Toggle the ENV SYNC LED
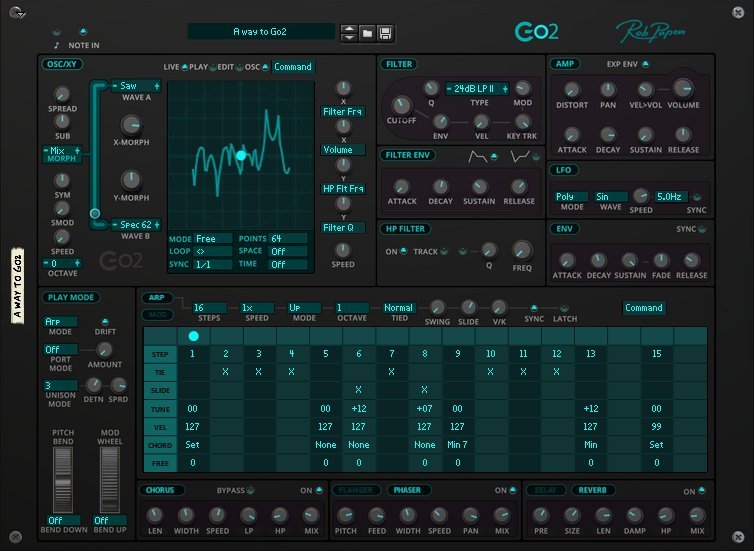This screenshot has height=551, width=754. [702, 229]
